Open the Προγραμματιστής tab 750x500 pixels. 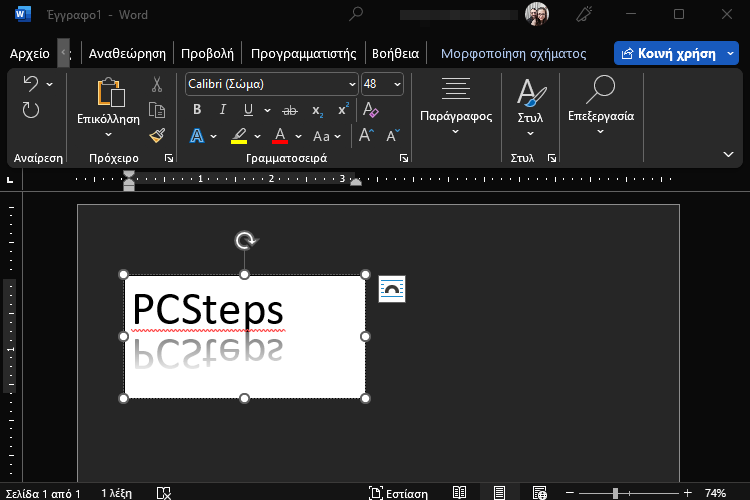[x=304, y=54]
